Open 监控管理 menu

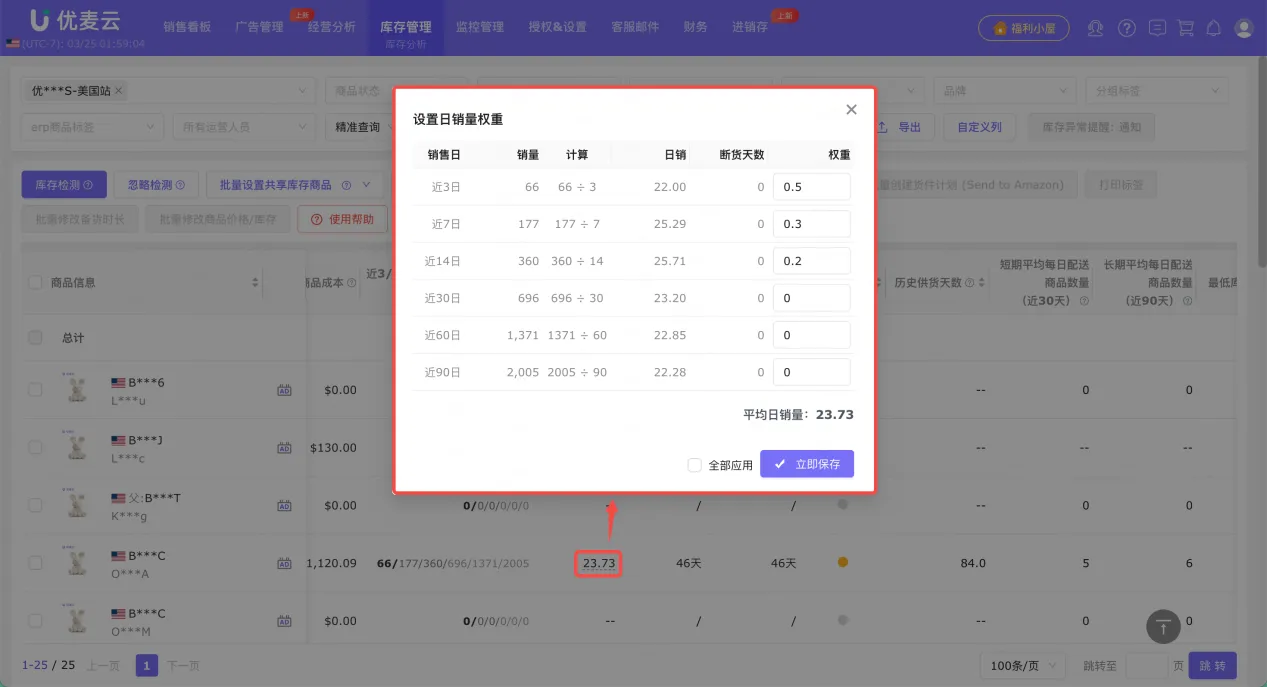(x=480, y=27)
